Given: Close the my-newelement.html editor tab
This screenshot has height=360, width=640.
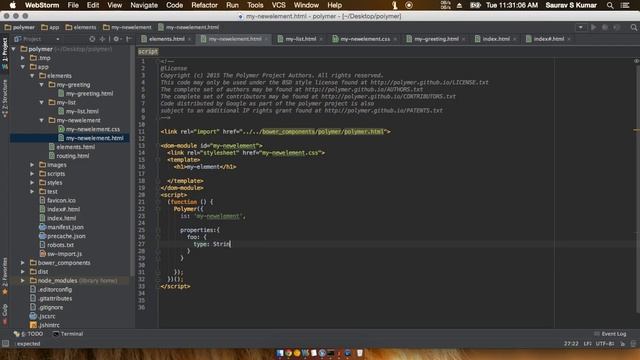Looking at the screenshot, I should tap(266, 39).
